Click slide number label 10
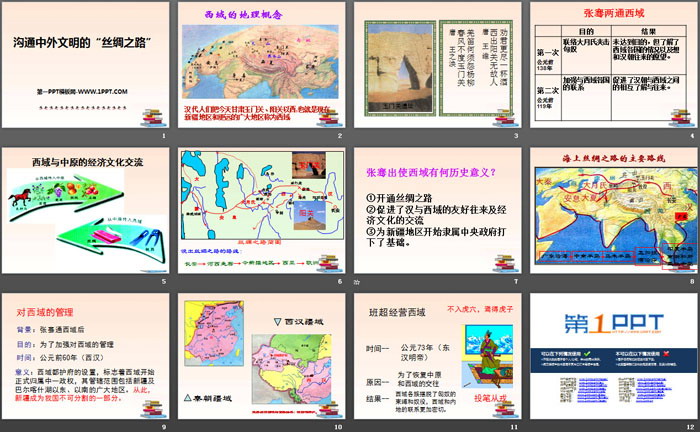 tap(338, 427)
